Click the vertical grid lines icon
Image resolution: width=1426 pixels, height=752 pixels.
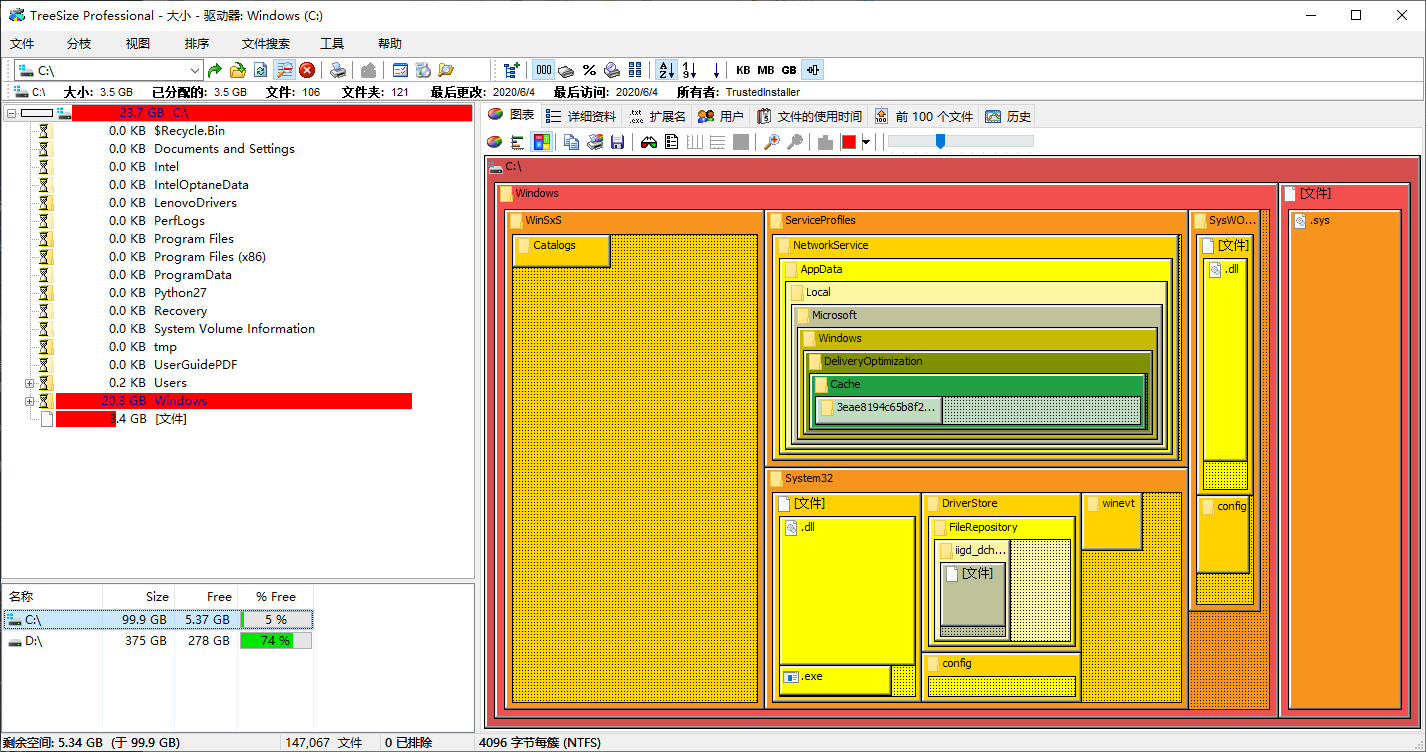(x=695, y=142)
